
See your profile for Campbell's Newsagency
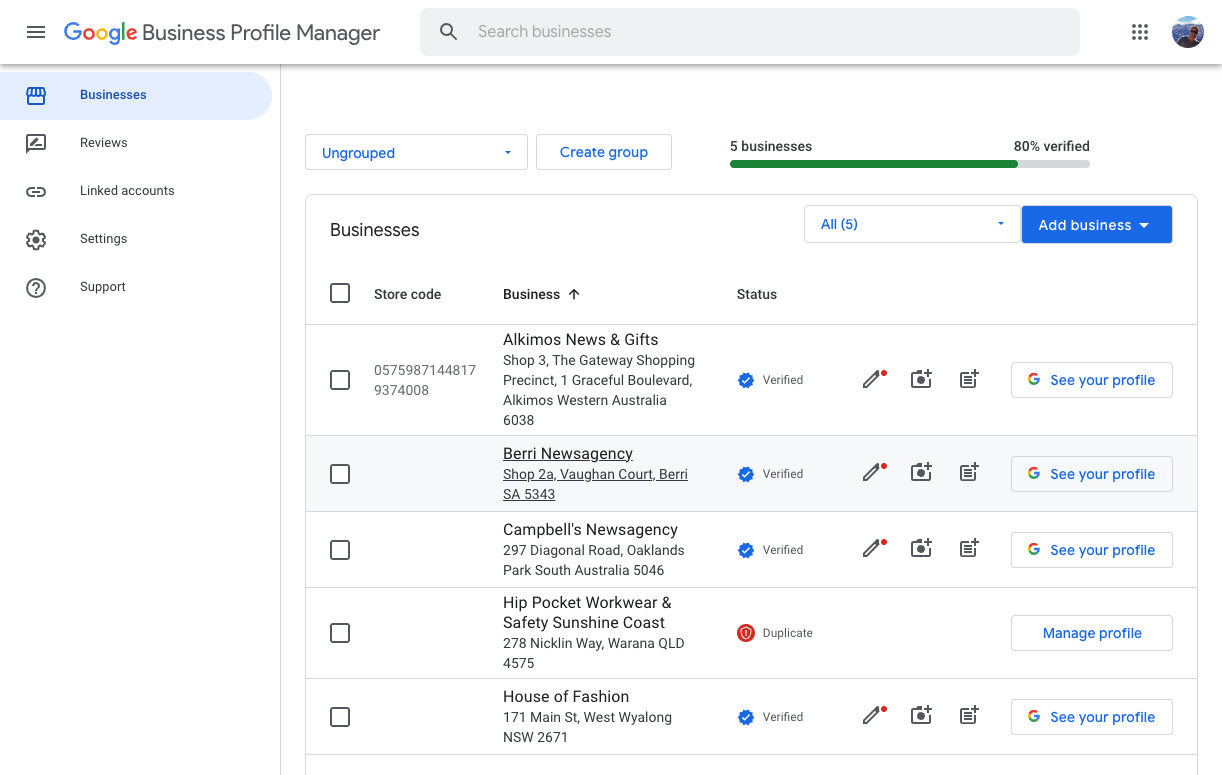[x=1092, y=550]
